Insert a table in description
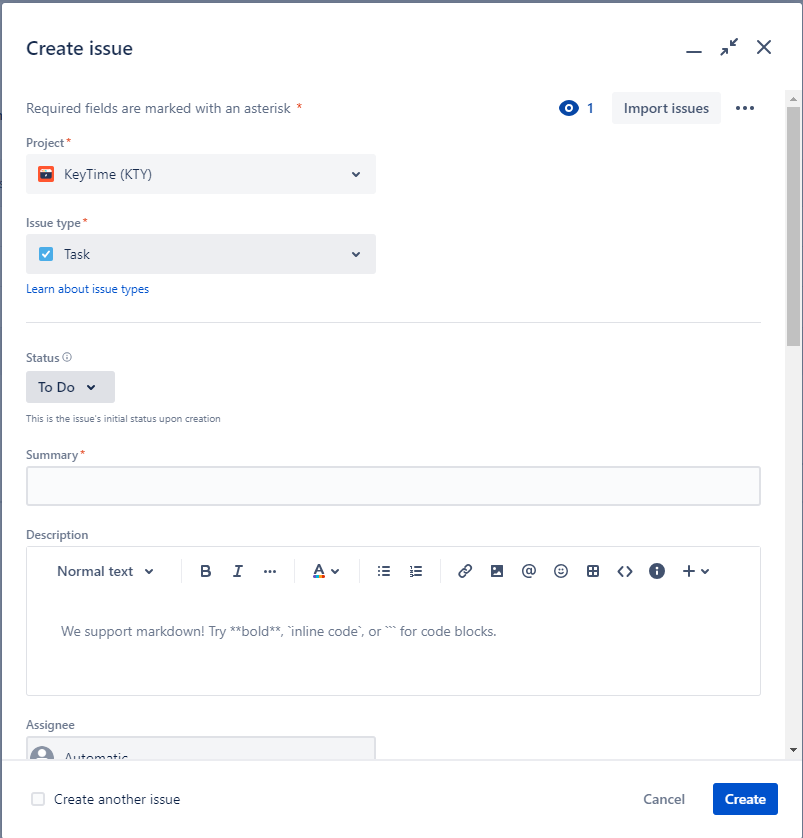Image resolution: width=803 pixels, height=838 pixels. (592, 571)
